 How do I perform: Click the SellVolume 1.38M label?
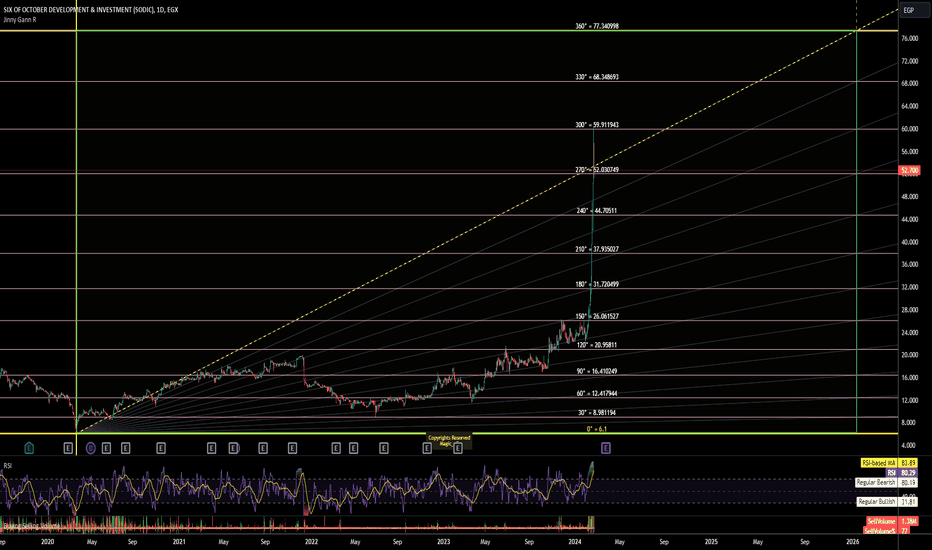coord(891,521)
